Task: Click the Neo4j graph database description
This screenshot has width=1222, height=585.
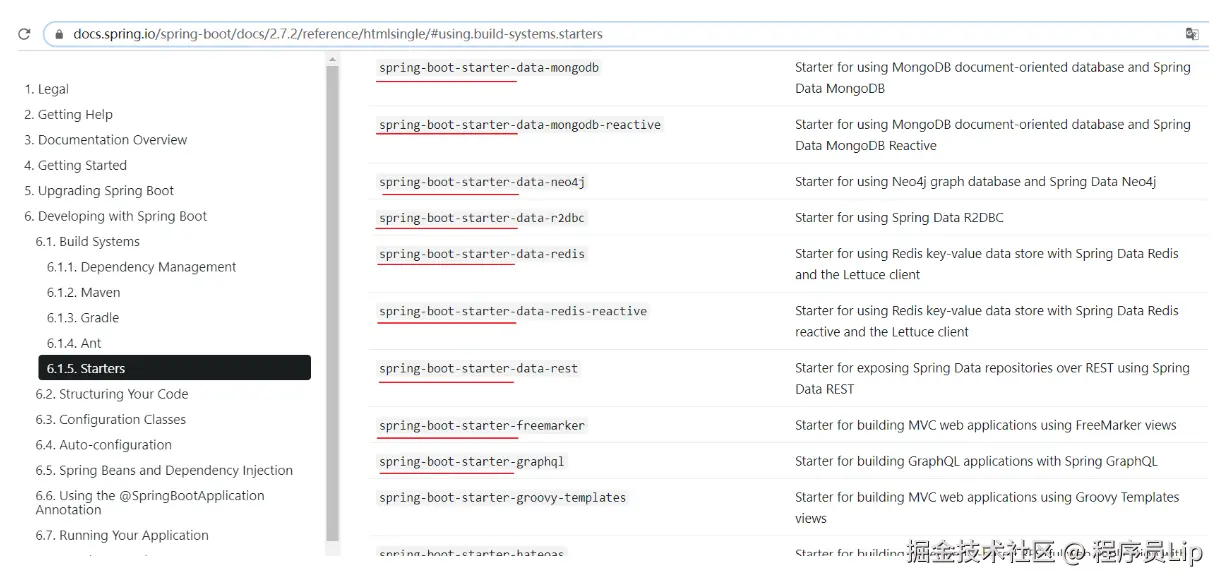Action: (975, 182)
